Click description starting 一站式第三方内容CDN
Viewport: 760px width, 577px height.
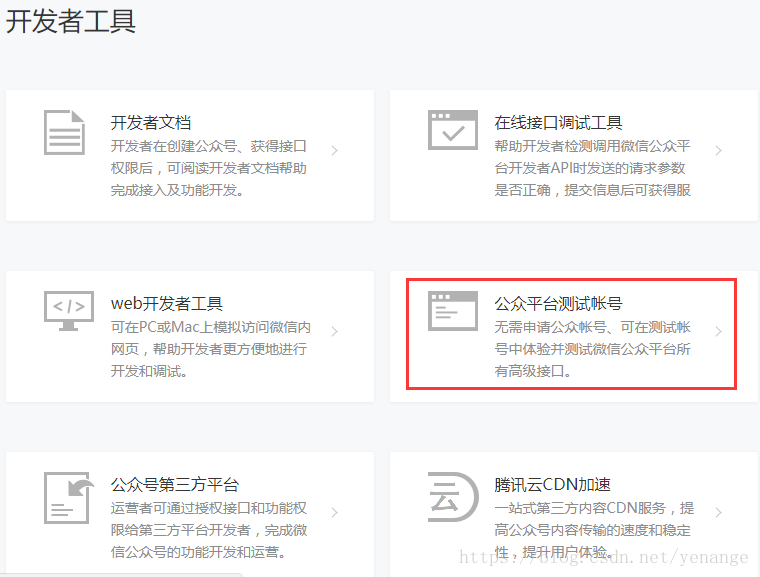click(594, 530)
